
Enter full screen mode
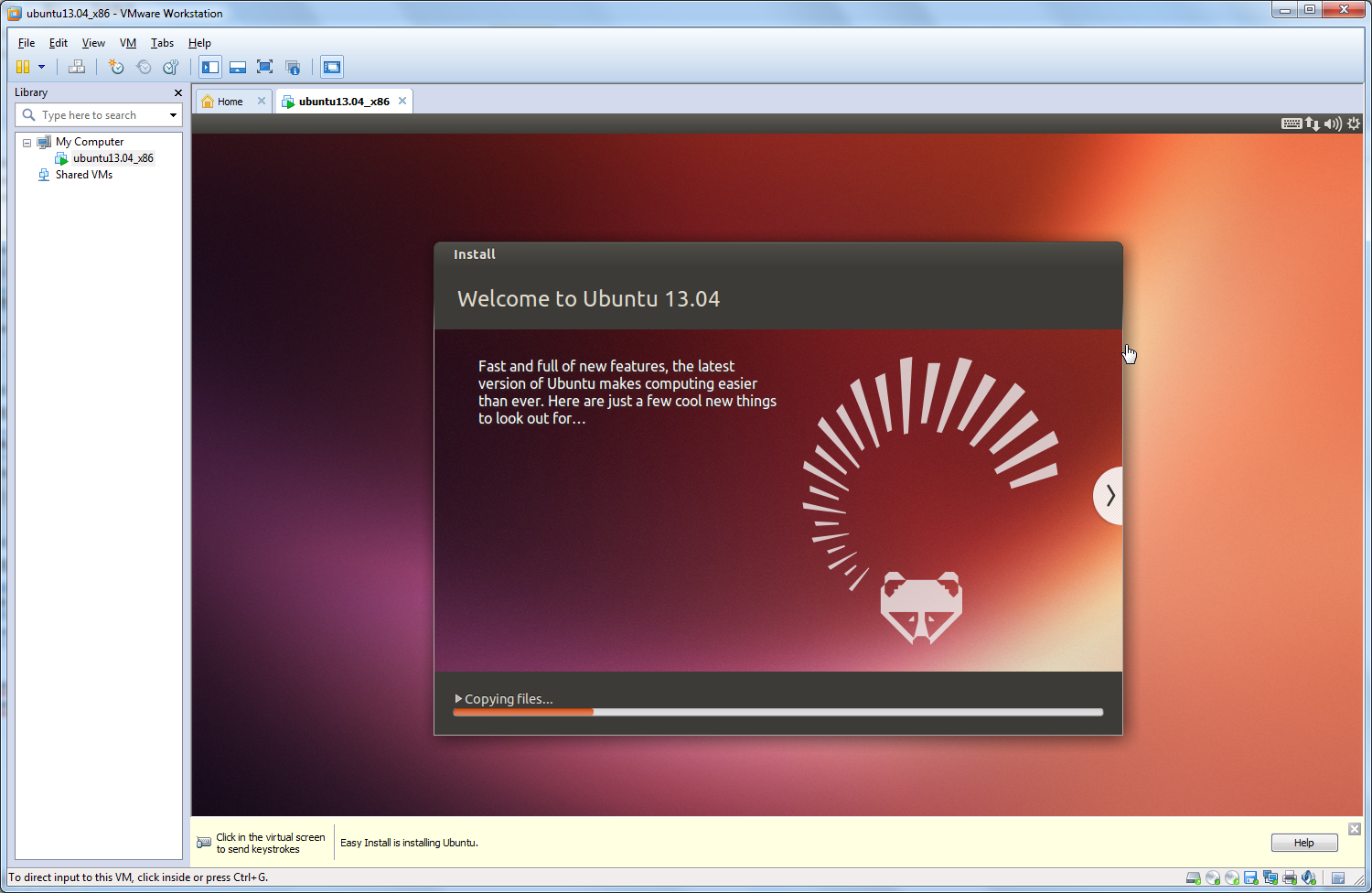click(x=265, y=67)
